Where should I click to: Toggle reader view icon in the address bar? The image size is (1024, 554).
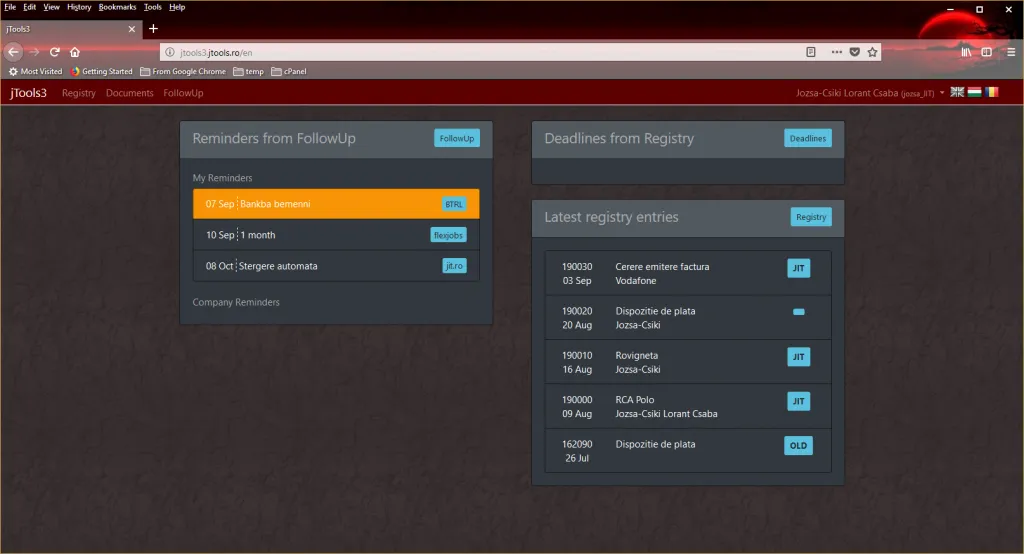(811, 52)
